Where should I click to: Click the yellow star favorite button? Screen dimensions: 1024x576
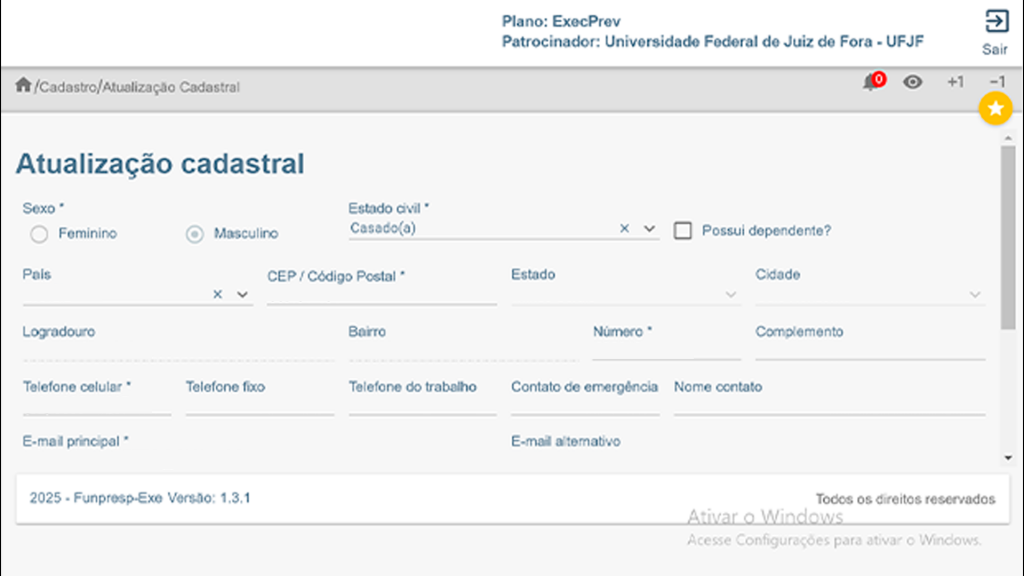pyautogui.click(x=996, y=109)
